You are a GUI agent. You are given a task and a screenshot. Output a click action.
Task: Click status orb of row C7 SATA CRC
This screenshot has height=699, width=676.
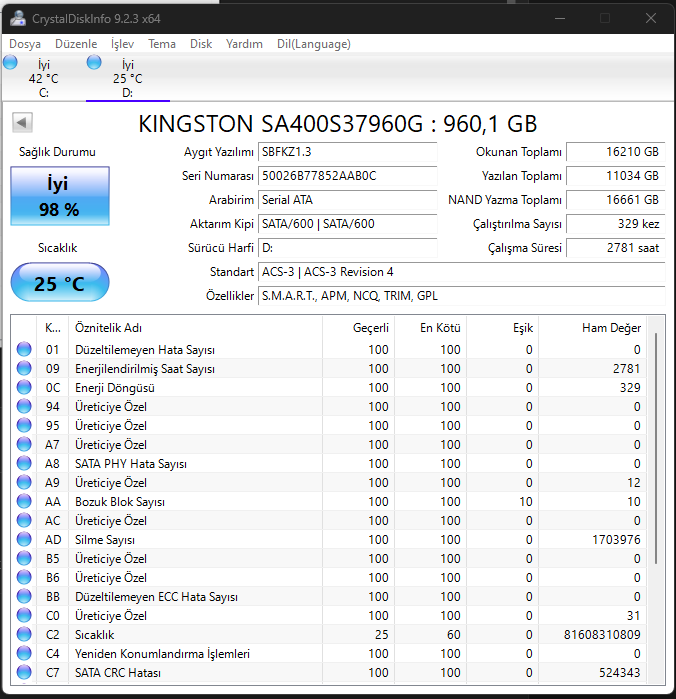tap(24, 672)
